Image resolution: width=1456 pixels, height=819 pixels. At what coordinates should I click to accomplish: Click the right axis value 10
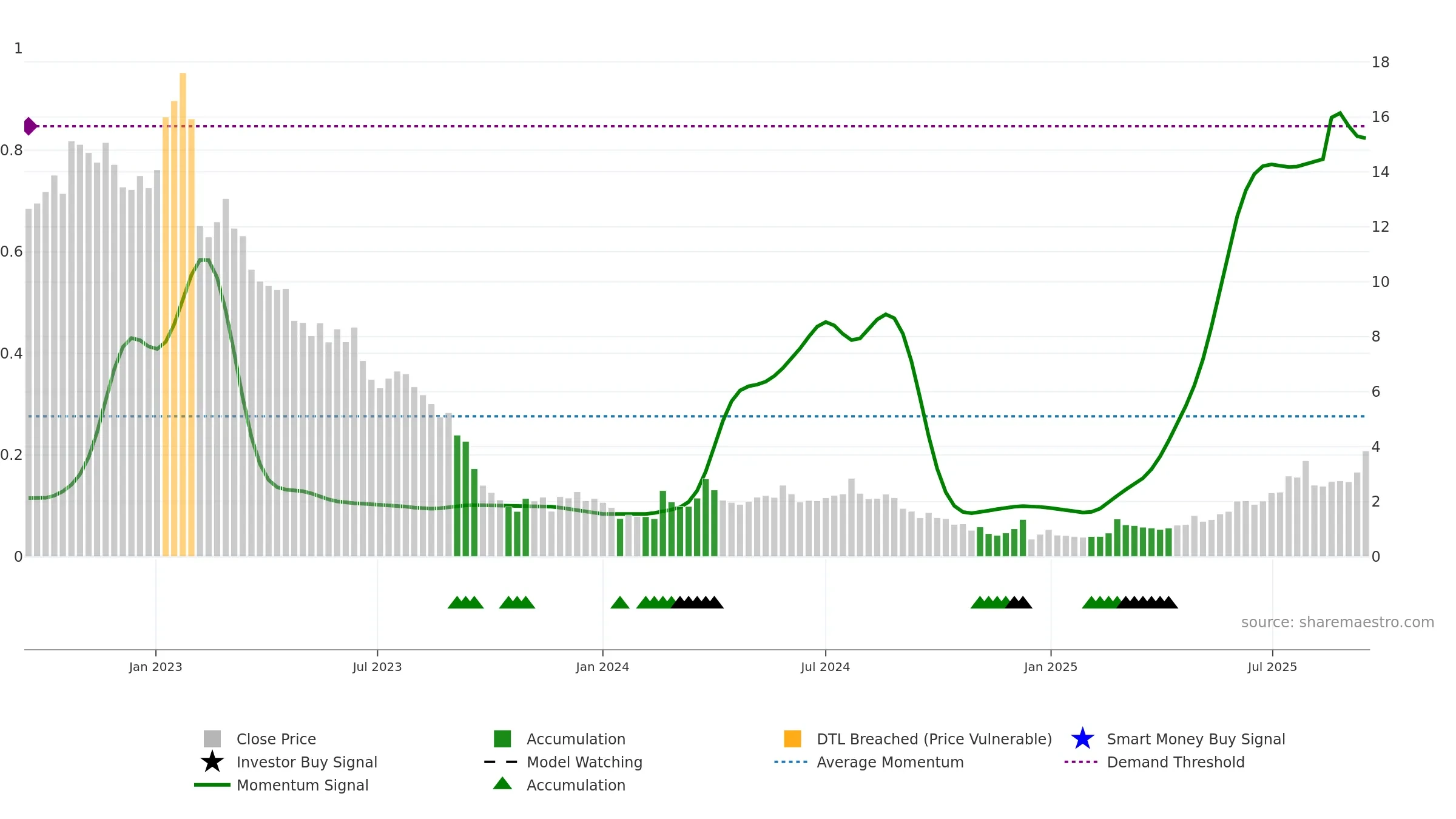pyautogui.click(x=1380, y=281)
